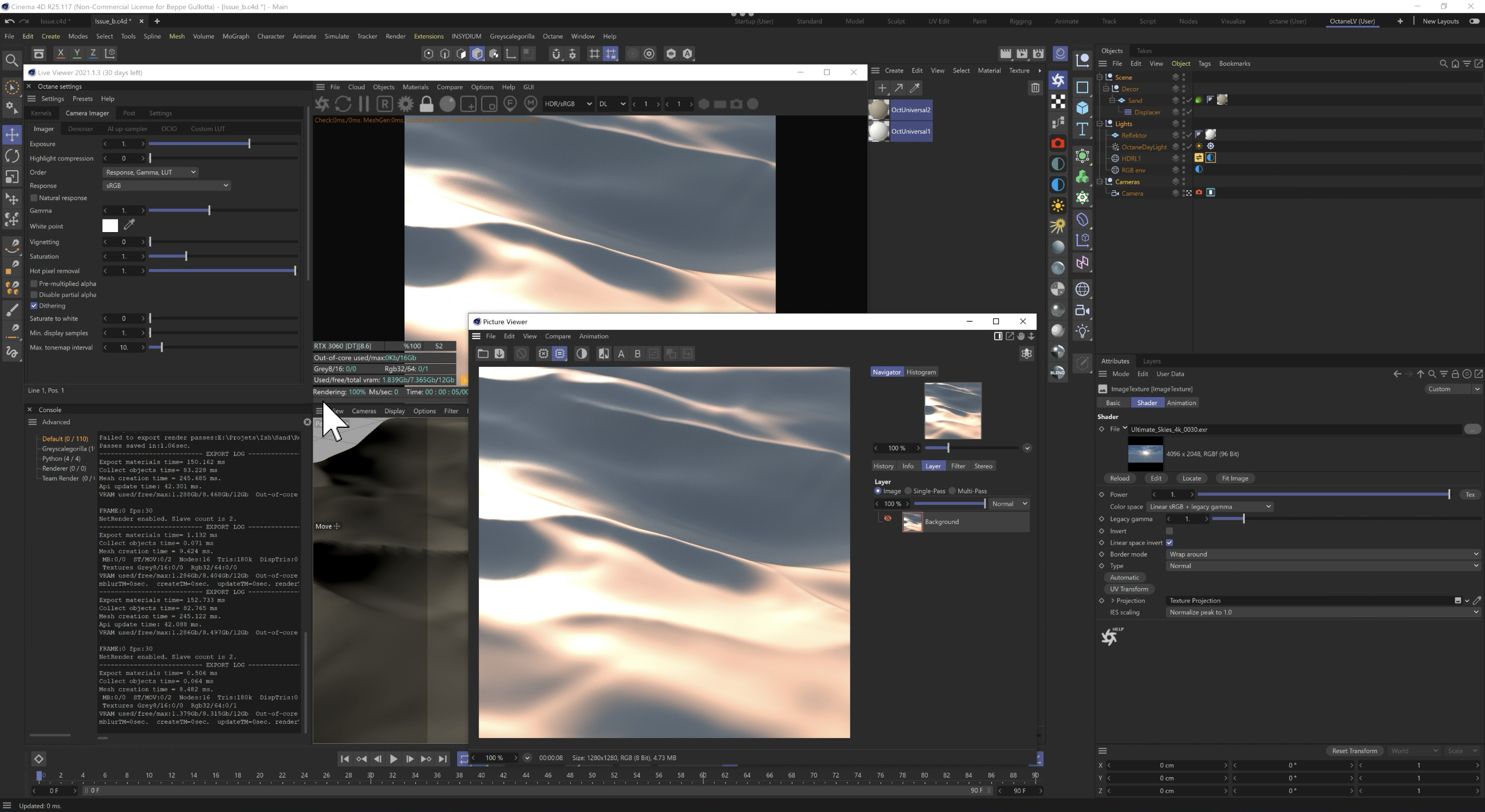The height and width of the screenshot is (812, 1485).
Task: Click the White point color swatch
Action: coord(110,226)
